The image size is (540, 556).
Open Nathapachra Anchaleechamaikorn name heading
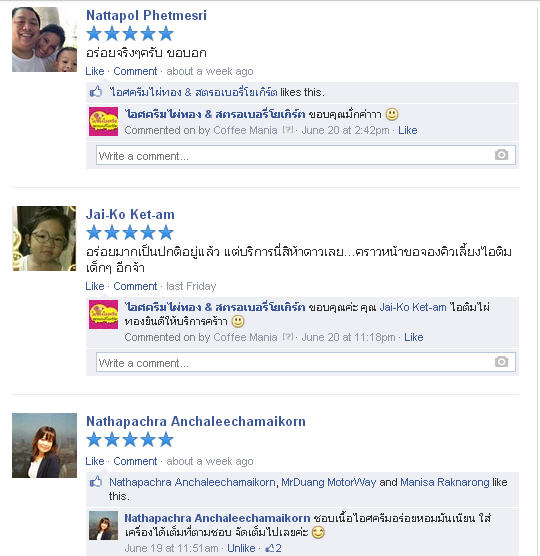click(196, 421)
